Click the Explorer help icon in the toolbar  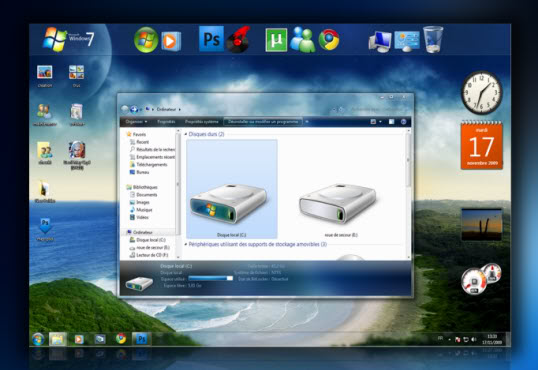point(404,122)
